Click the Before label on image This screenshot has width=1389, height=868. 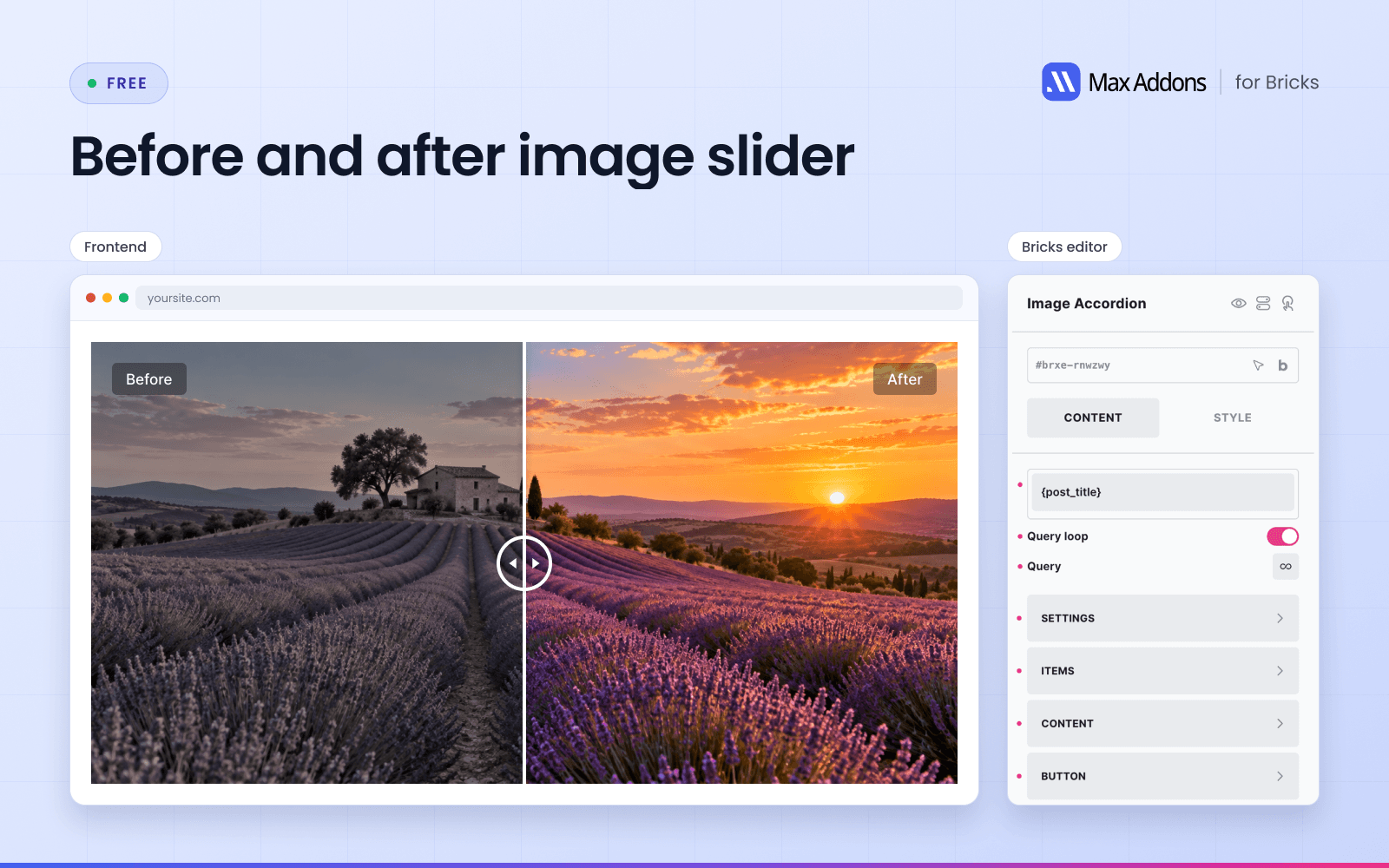tap(149, 379)
